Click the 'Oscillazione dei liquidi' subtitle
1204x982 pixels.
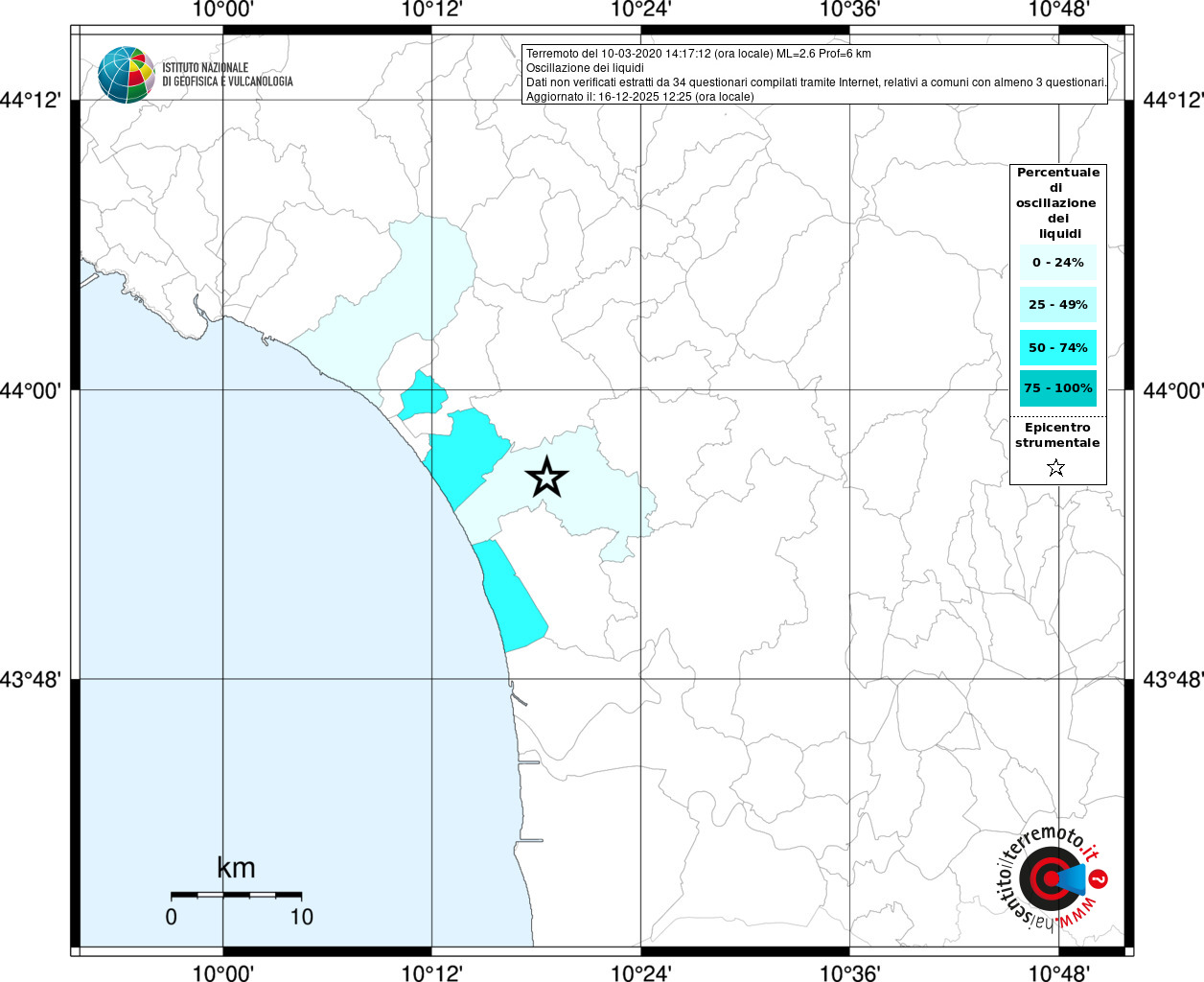click(x=585, y=68)
